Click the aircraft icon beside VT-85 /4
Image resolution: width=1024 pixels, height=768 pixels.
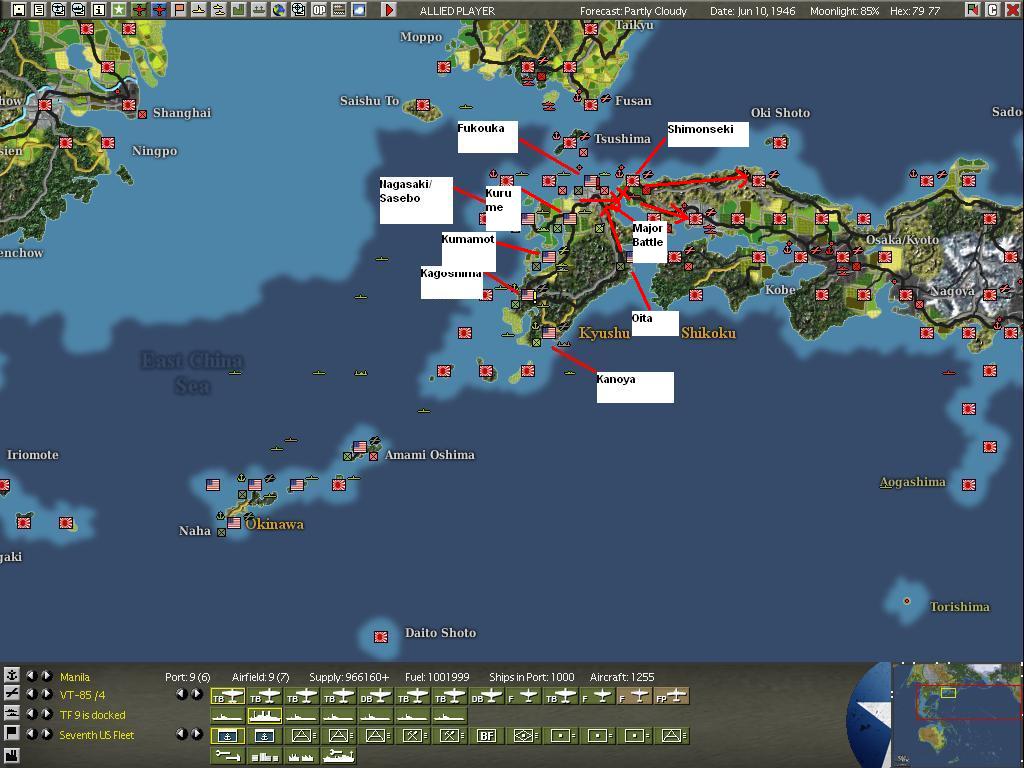[11, 694]
